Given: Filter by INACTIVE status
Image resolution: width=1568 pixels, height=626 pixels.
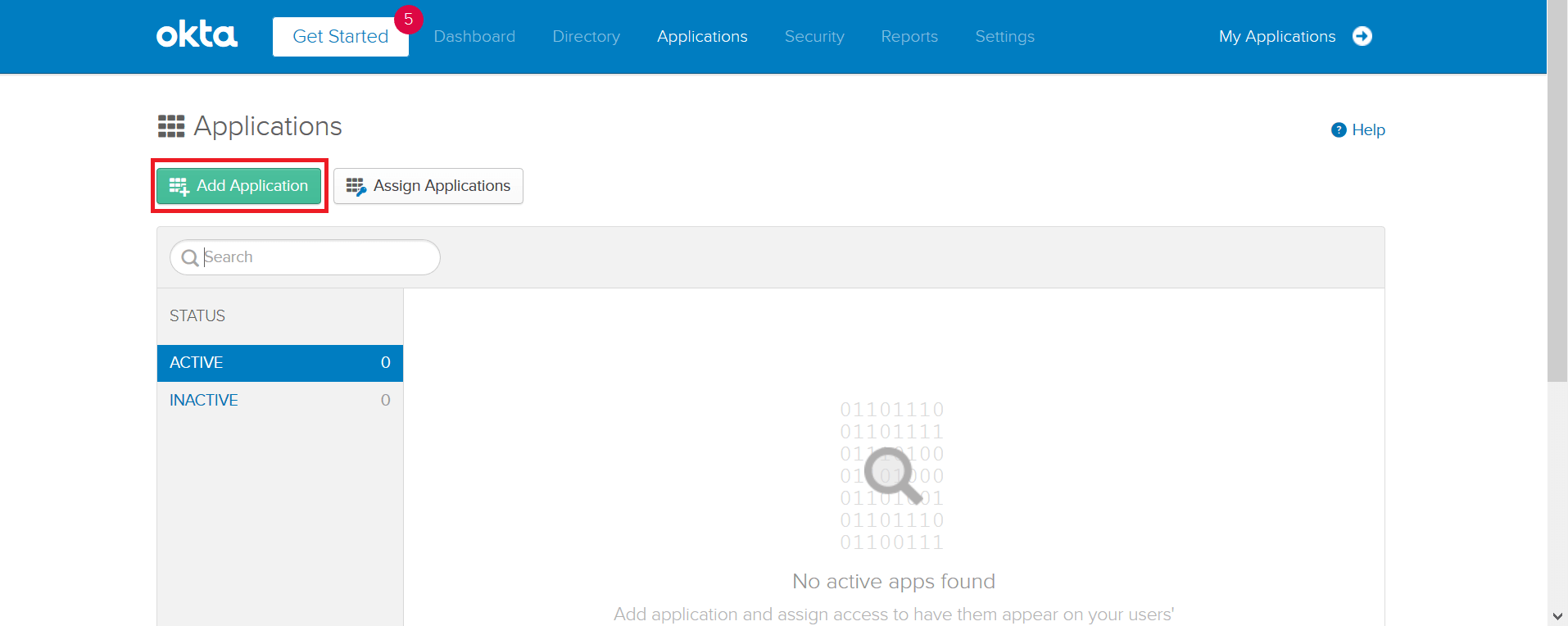Looking at the screenshot, I should coord(280,401).
